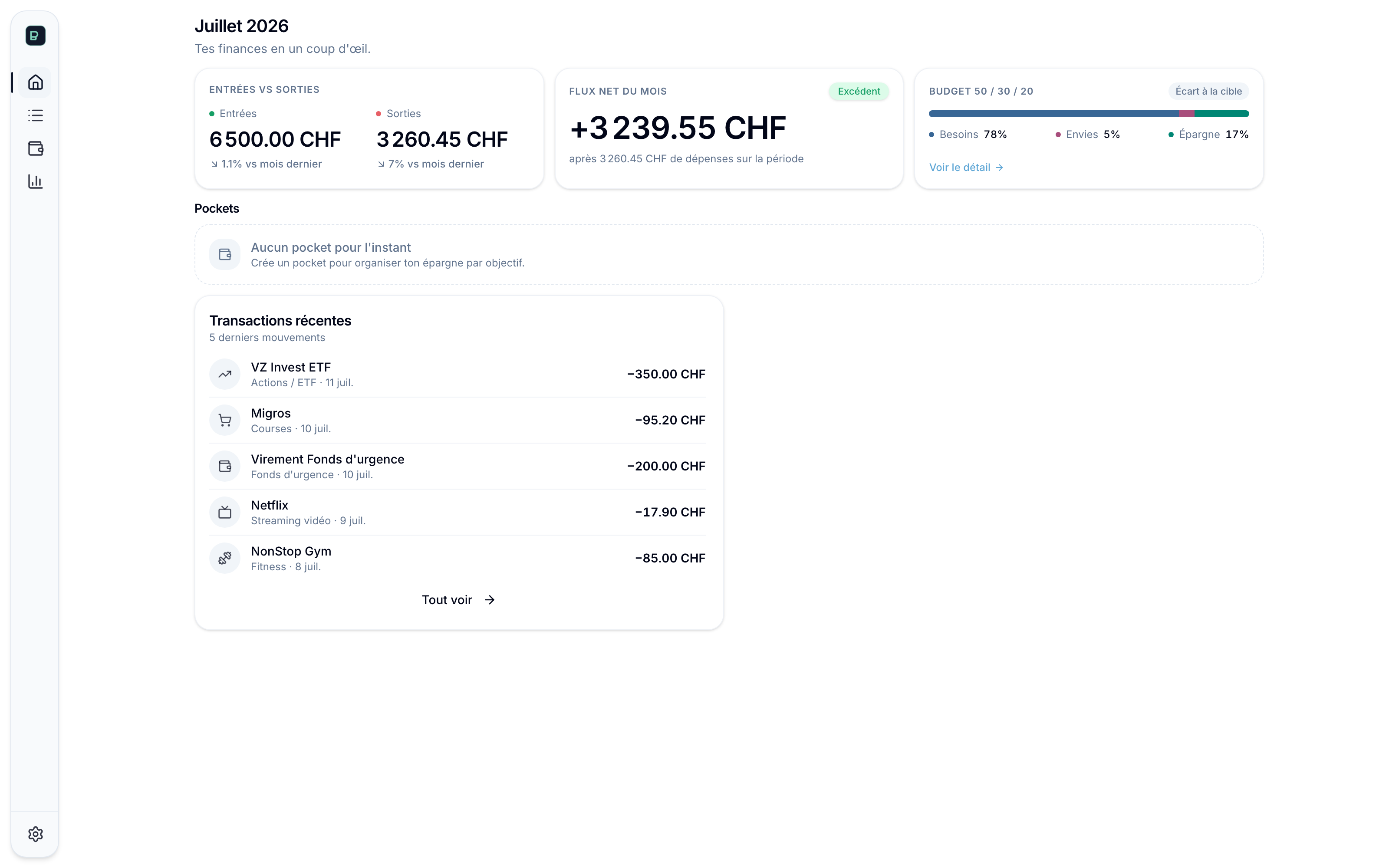This screenshot has width=1389, height=868.
Task: Click the Aucun pocket pour l'instant placeholder
Action: 729,254
